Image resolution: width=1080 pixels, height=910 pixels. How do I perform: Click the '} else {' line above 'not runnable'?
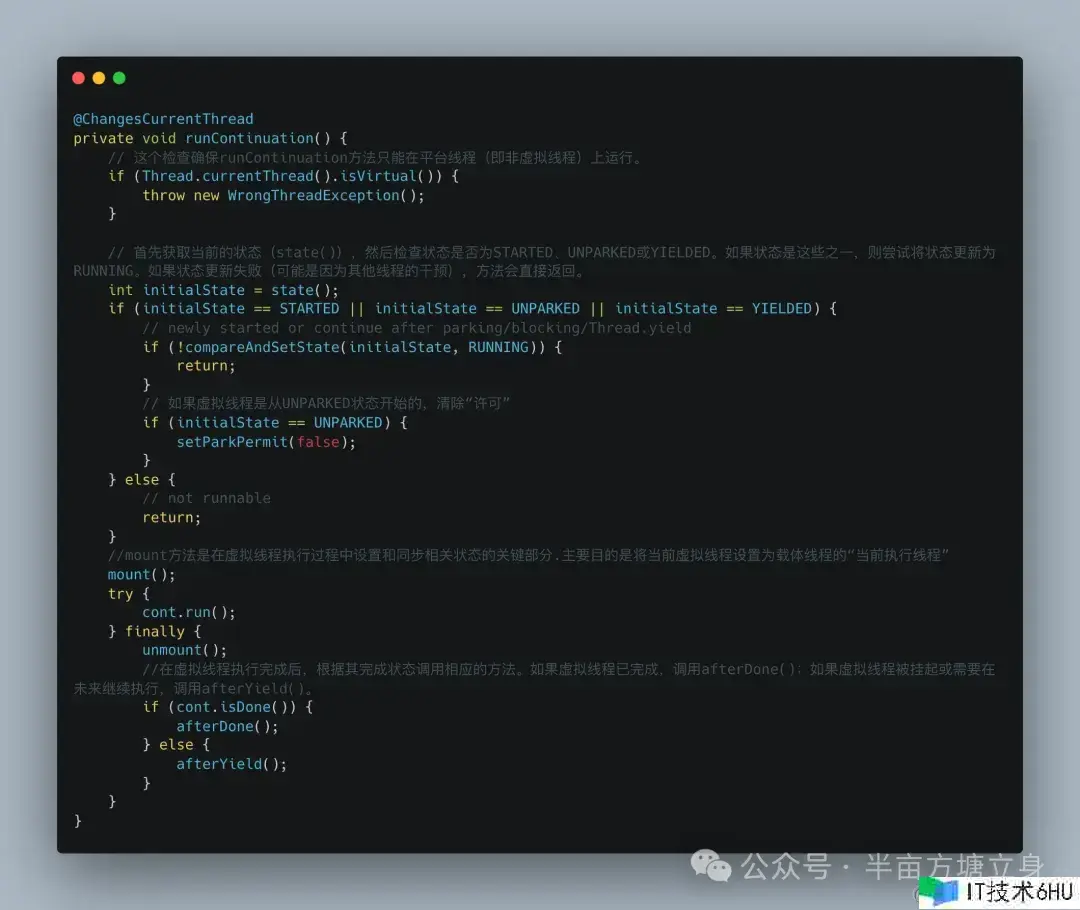click(x=141, y=479)
